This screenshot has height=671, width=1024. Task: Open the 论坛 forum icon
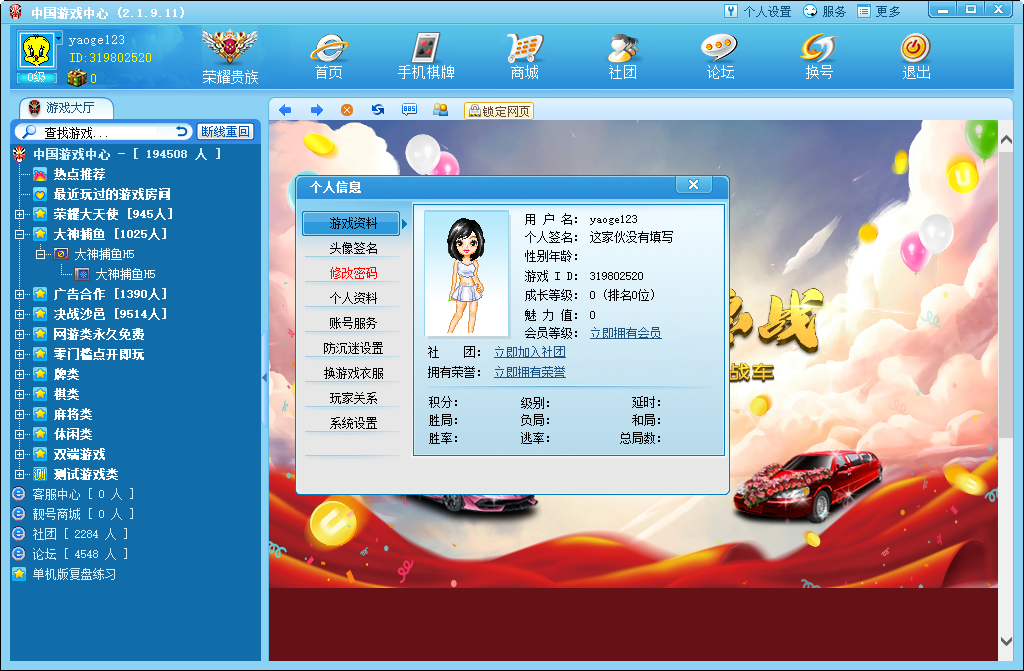click(720, 57)
